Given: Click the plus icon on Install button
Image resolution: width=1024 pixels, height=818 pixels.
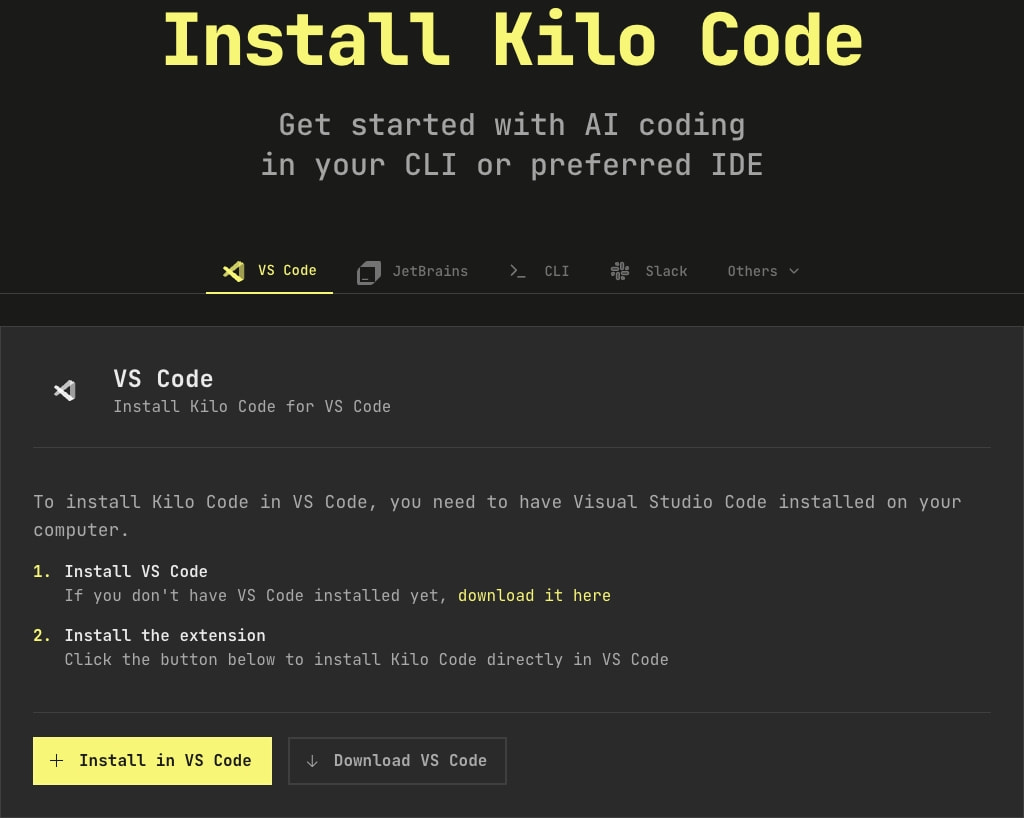Looking at the screenshot, I should coord(57,761).
